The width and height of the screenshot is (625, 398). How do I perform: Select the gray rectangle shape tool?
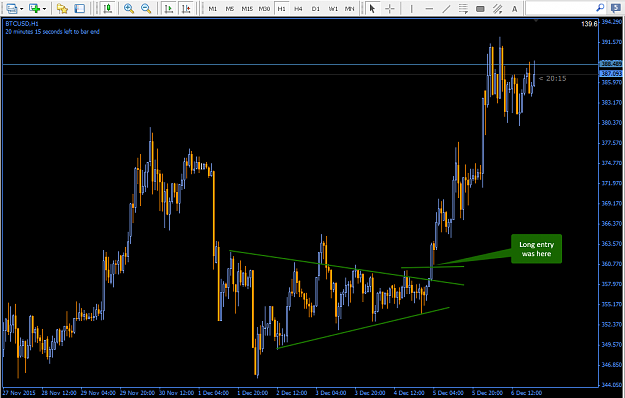(x=480, y=8)
